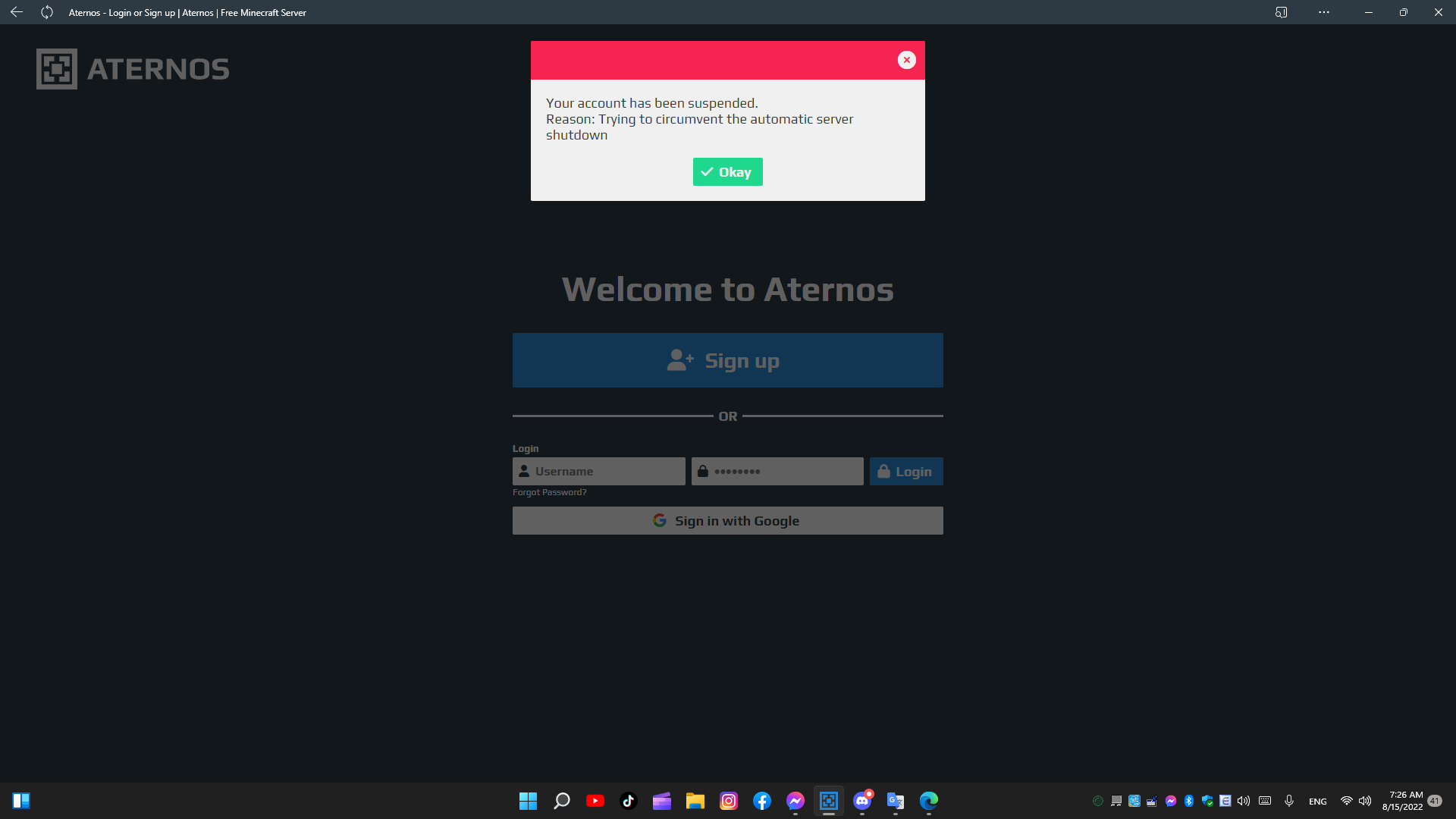Open Windows Security from the tray
The height and width of the screenshot is (819, 1456).
pyautogui.click(x=1207, y=801)
